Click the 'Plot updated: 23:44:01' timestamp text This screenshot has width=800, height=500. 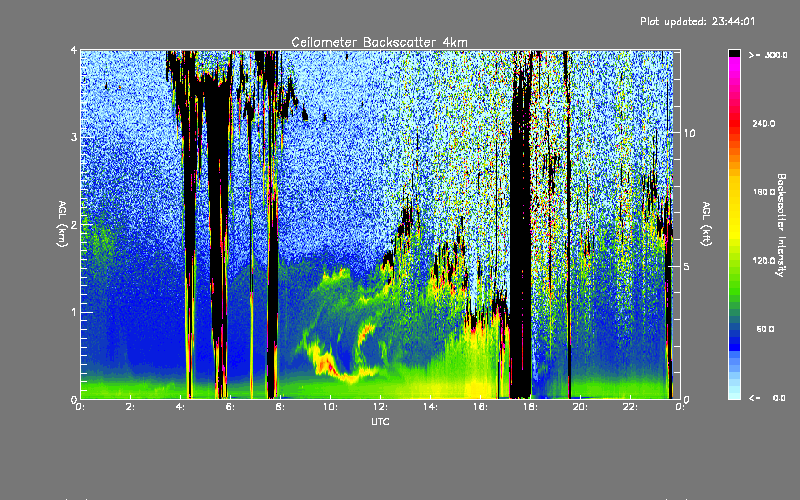[697, 21]
